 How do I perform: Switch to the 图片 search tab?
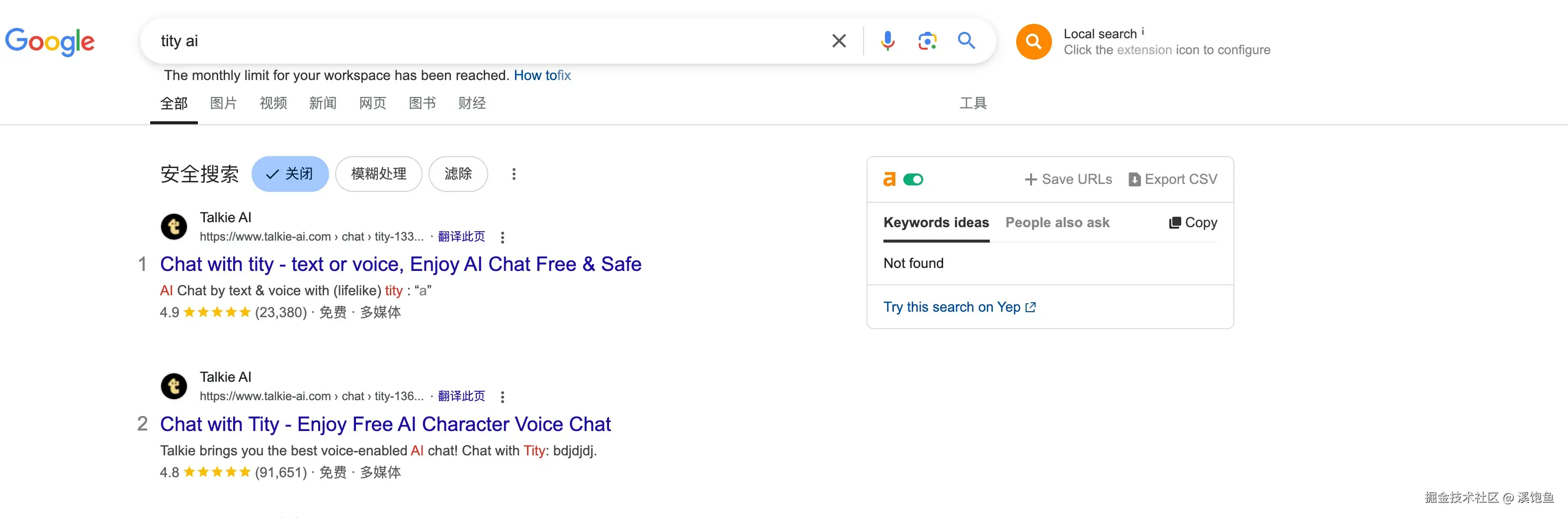tap(223, 103)
